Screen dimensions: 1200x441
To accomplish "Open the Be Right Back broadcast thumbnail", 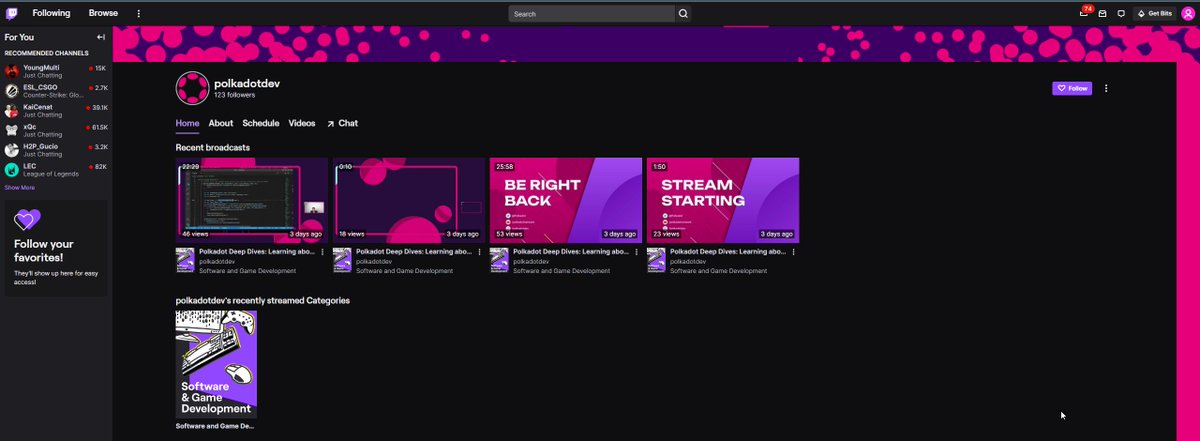I will pyautogui.click(x=566, y=200).
